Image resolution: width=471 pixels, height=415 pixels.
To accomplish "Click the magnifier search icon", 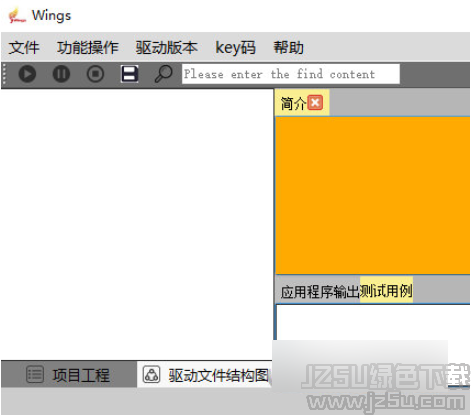I will [163, 74].
